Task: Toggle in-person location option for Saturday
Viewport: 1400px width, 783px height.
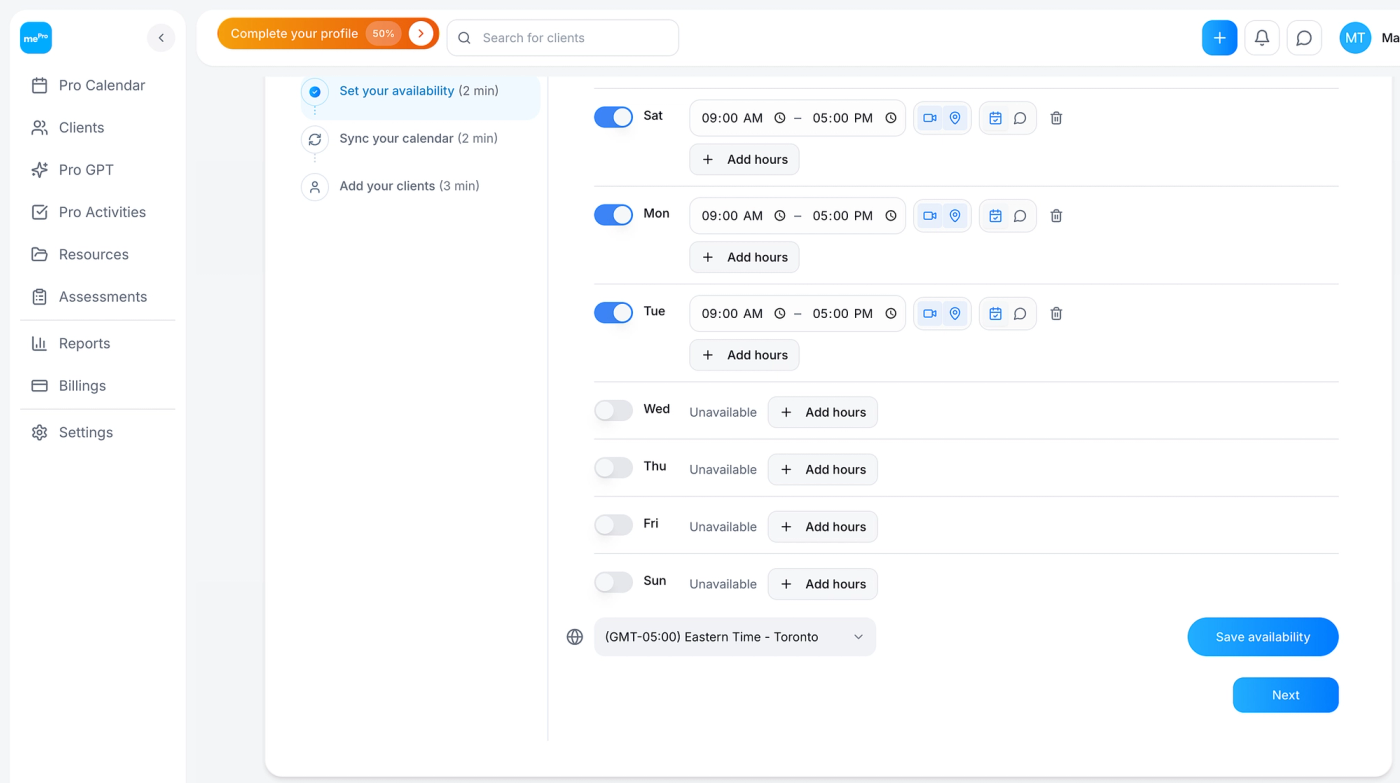Action: click(955, 118)
